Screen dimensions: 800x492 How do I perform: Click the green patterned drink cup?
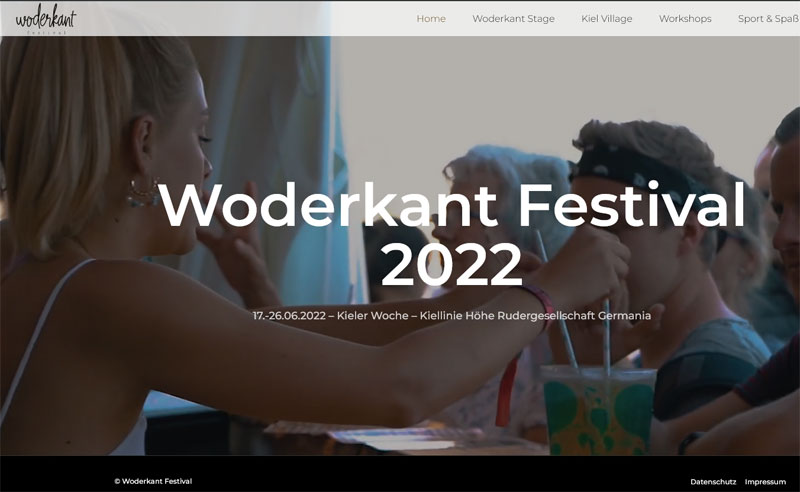coord(598,411)
